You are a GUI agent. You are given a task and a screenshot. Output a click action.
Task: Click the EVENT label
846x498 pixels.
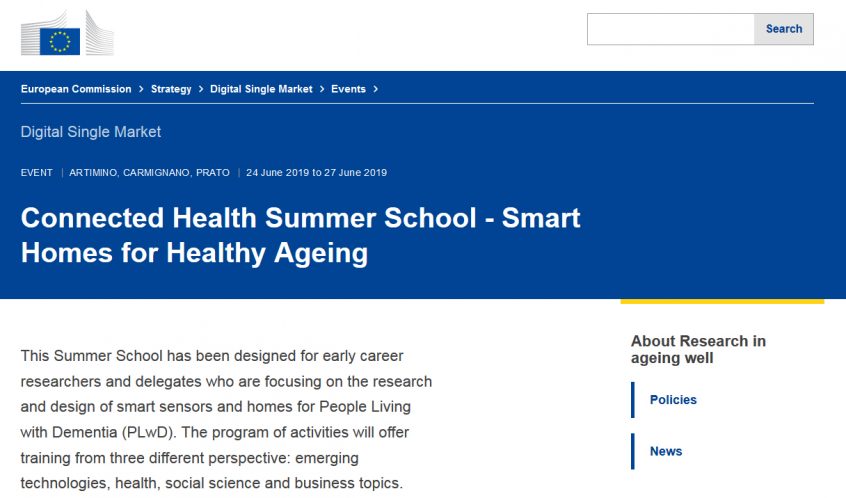coord(37,173)
